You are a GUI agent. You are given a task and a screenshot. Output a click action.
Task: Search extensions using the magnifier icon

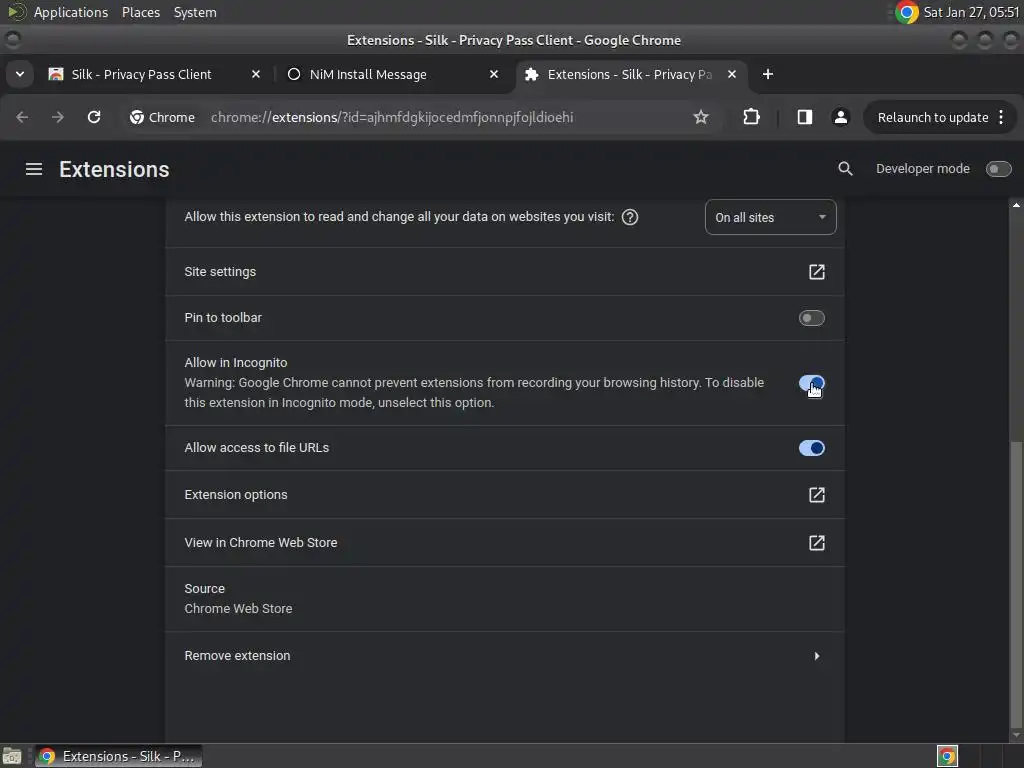coord(845,169)
